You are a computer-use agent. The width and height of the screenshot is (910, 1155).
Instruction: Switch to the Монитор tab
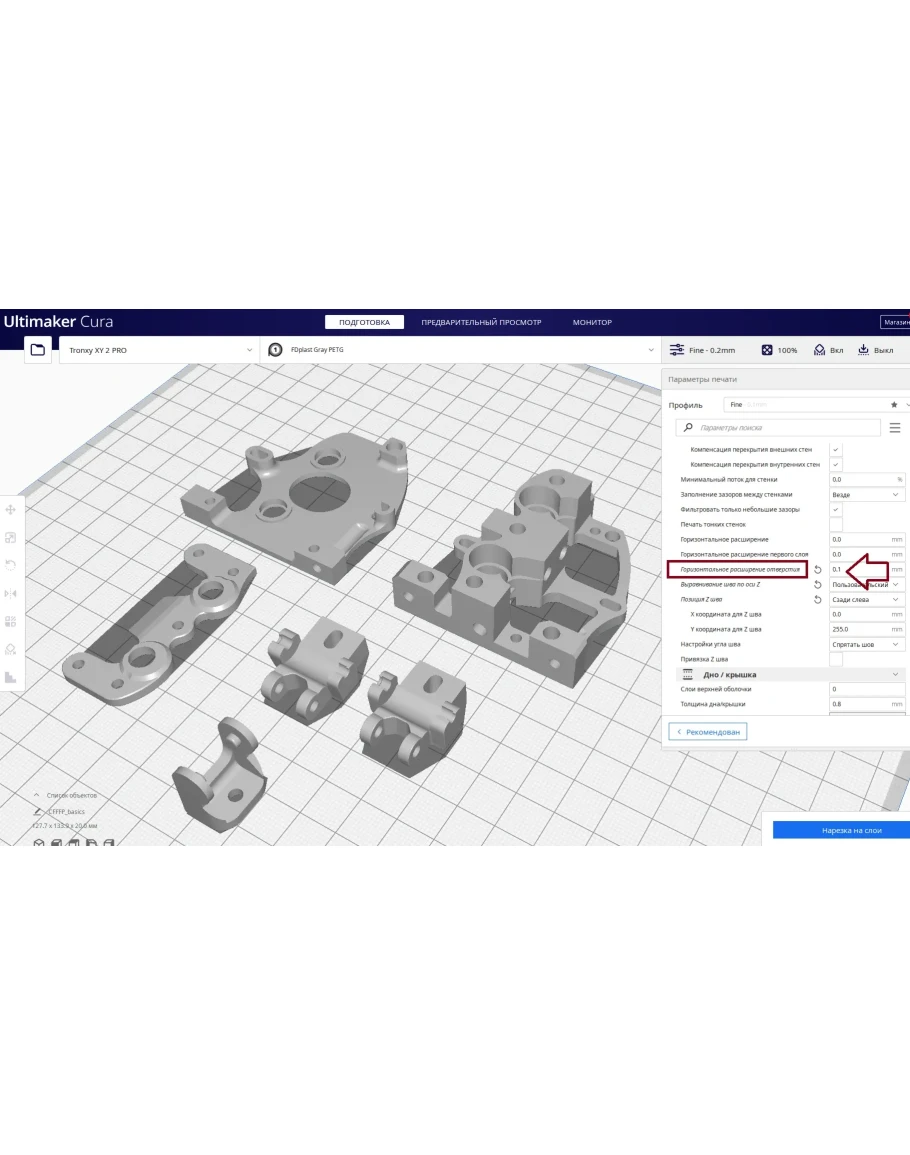click(592, 323)
